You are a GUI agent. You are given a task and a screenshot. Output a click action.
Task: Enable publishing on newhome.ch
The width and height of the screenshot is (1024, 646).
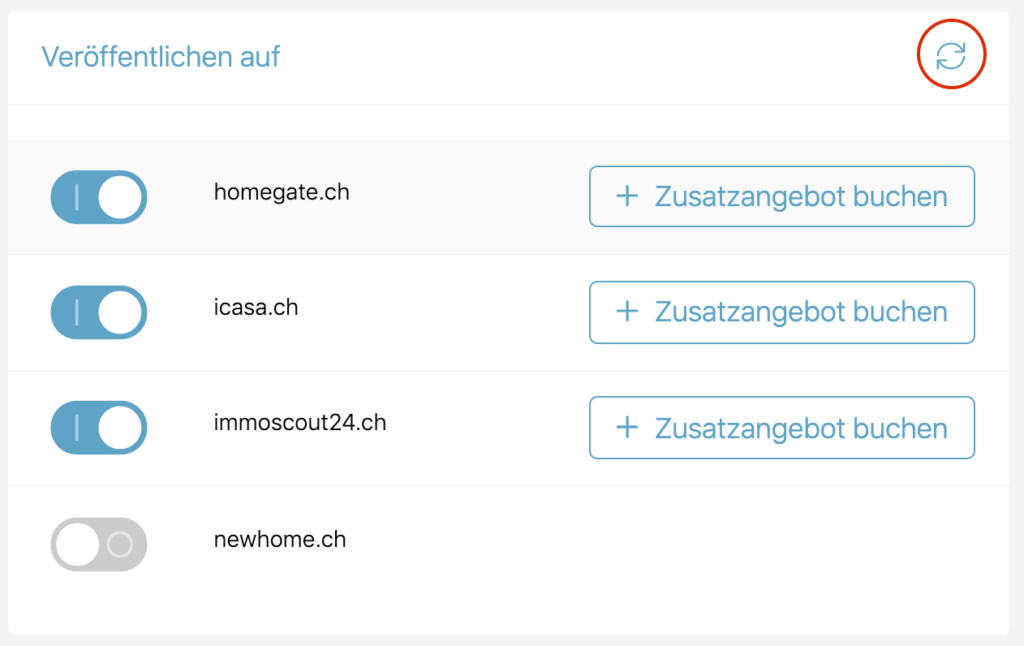99,544
